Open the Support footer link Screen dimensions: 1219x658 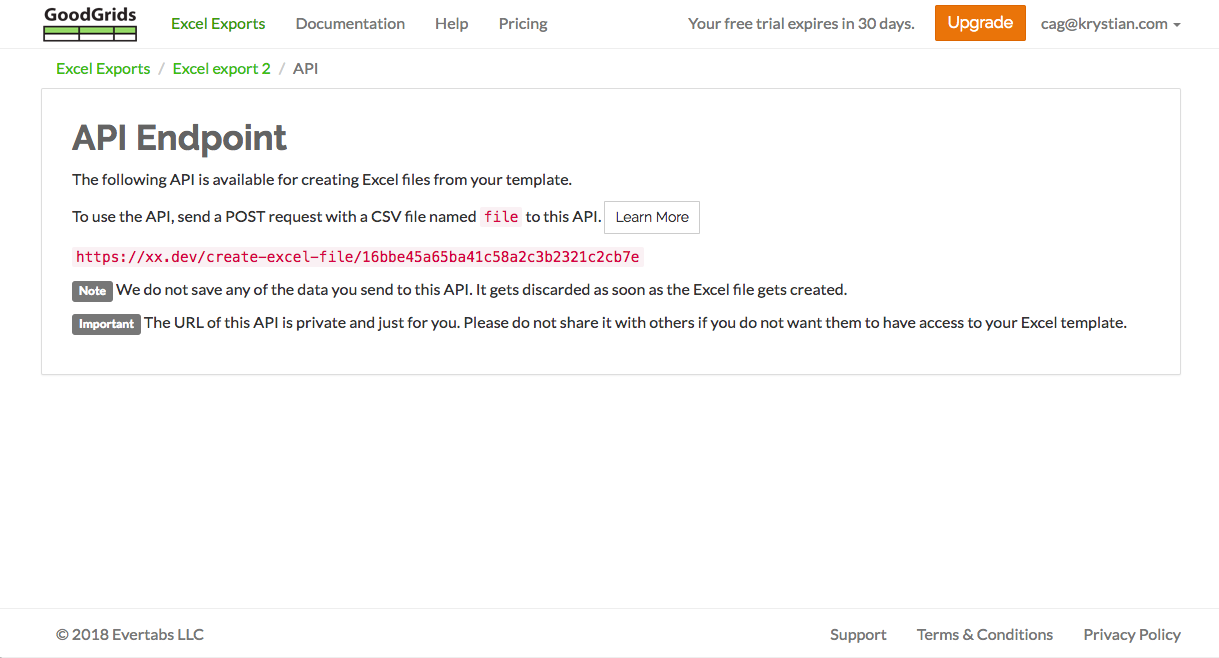click(858, 635)
